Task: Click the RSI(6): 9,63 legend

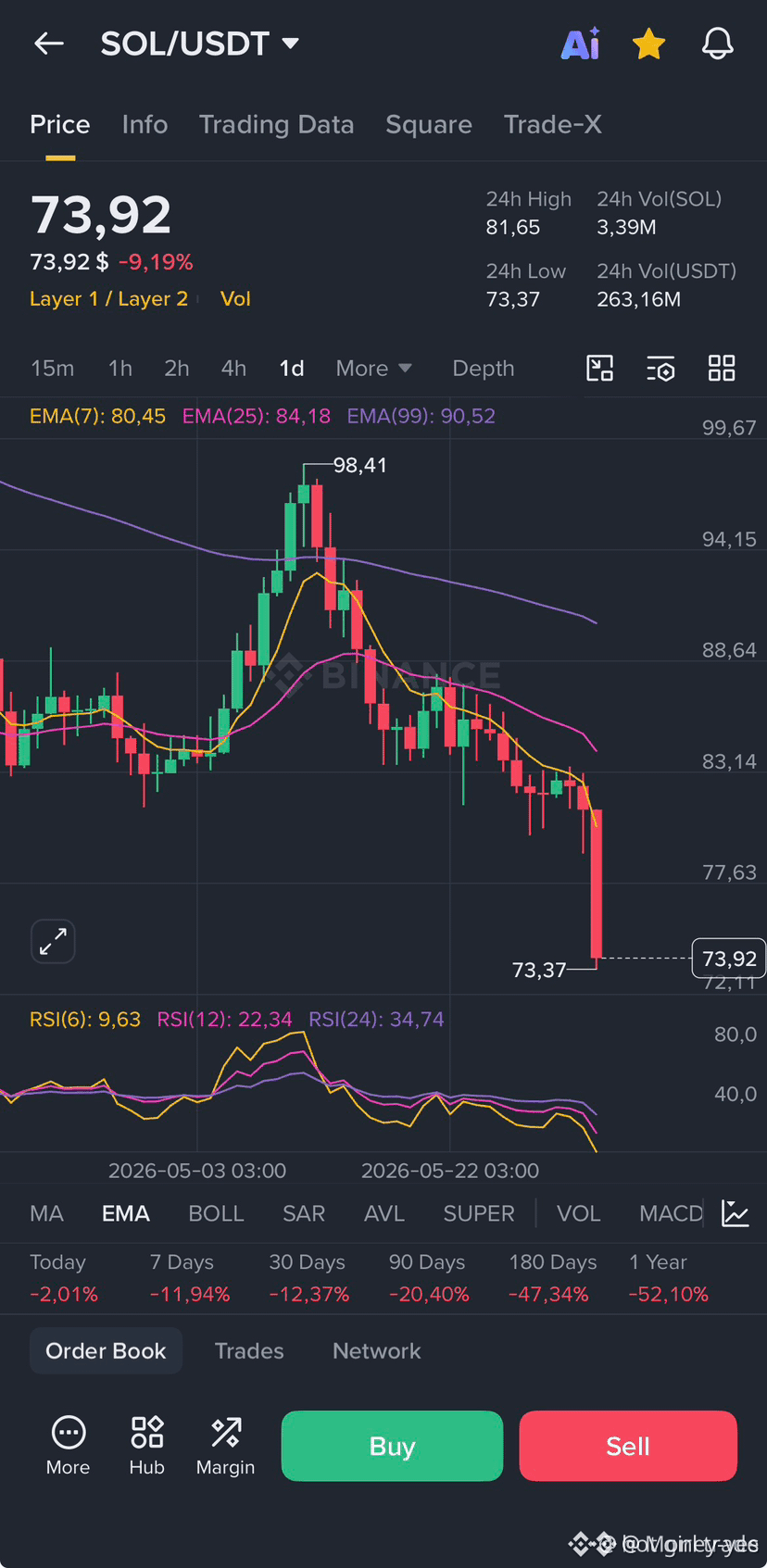Action: point(85,1020)
